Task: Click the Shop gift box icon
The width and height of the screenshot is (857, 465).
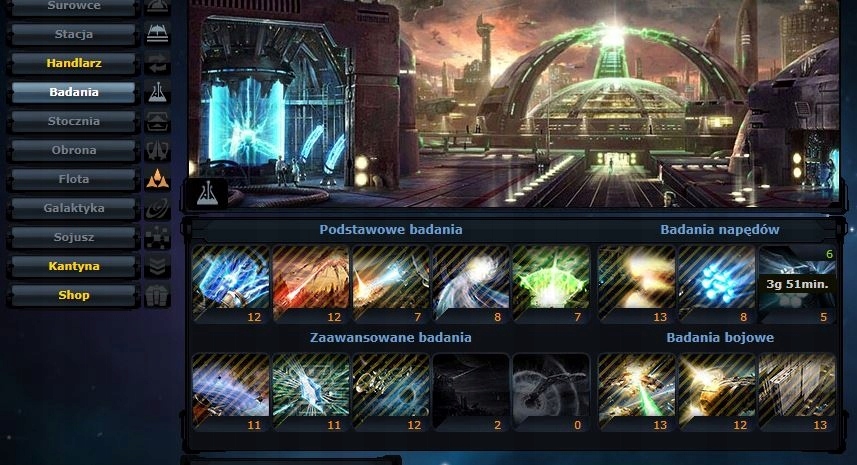Action: tap(157, 296)
